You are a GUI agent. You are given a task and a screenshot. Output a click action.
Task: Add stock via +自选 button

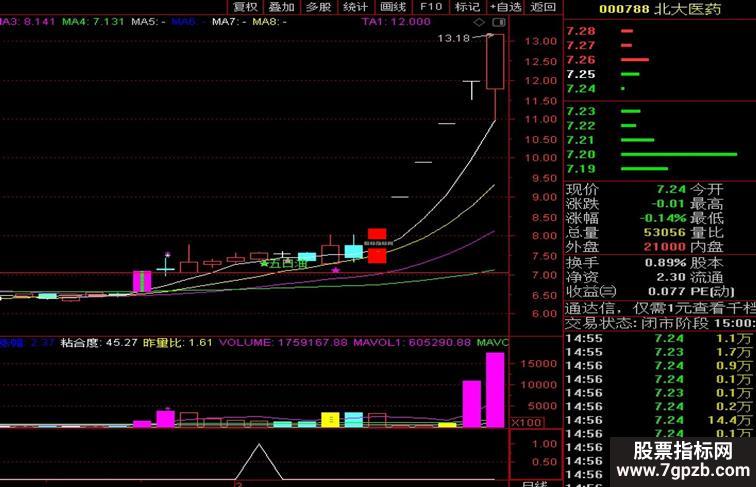(505, 7)
